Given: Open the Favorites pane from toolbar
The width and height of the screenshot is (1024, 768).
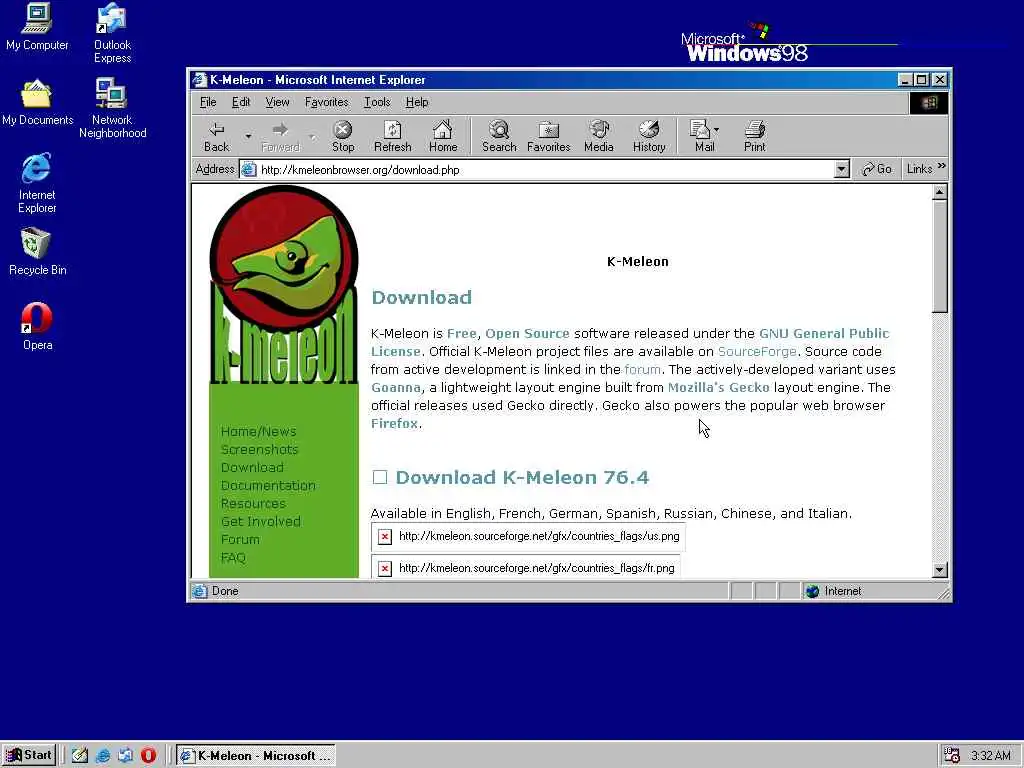Looking at the screenshot, I should (x=549, y=136).
